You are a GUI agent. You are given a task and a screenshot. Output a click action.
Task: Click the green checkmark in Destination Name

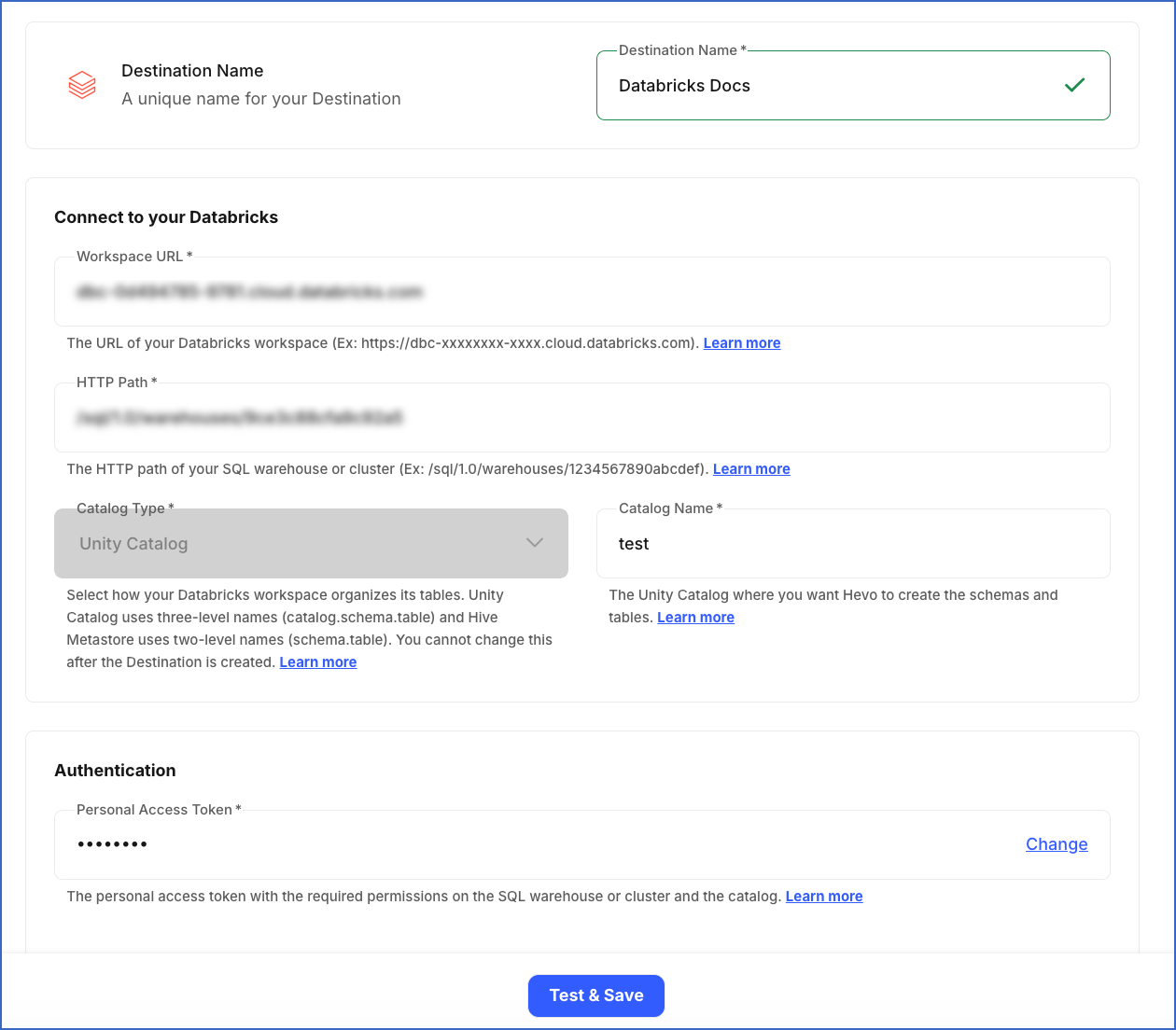[x=1075, y=85]
